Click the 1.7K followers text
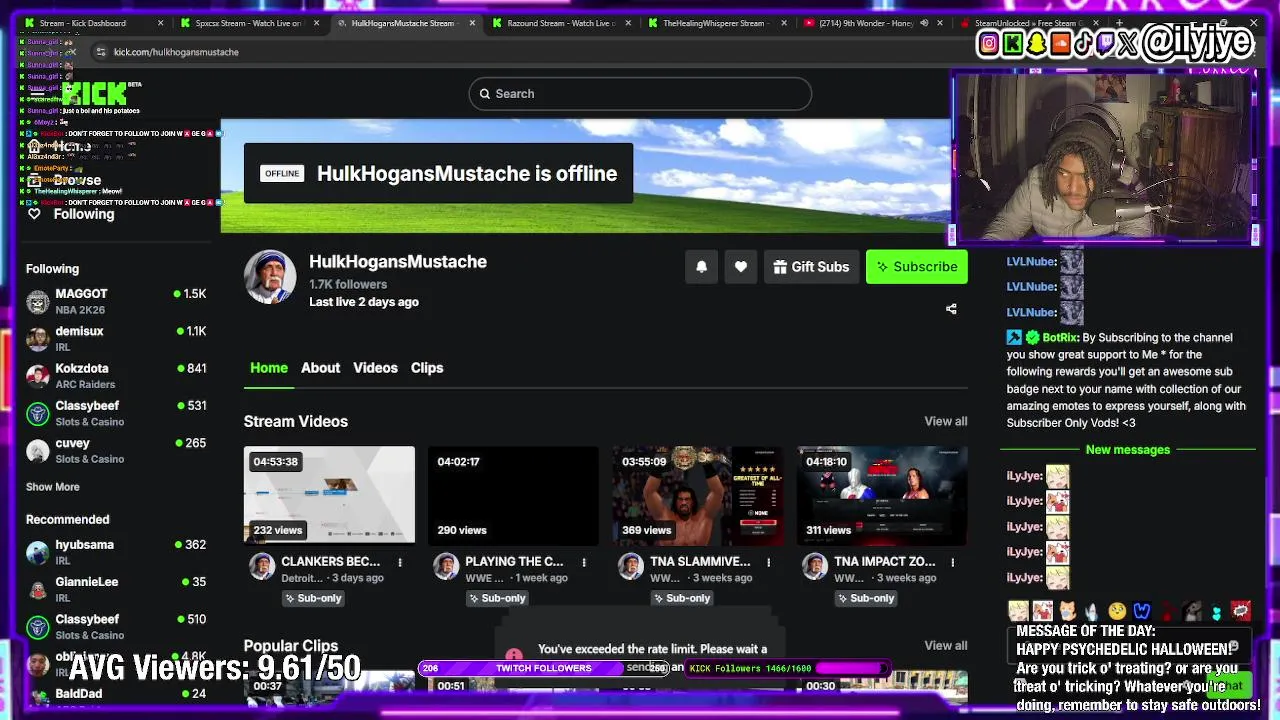 348,284
